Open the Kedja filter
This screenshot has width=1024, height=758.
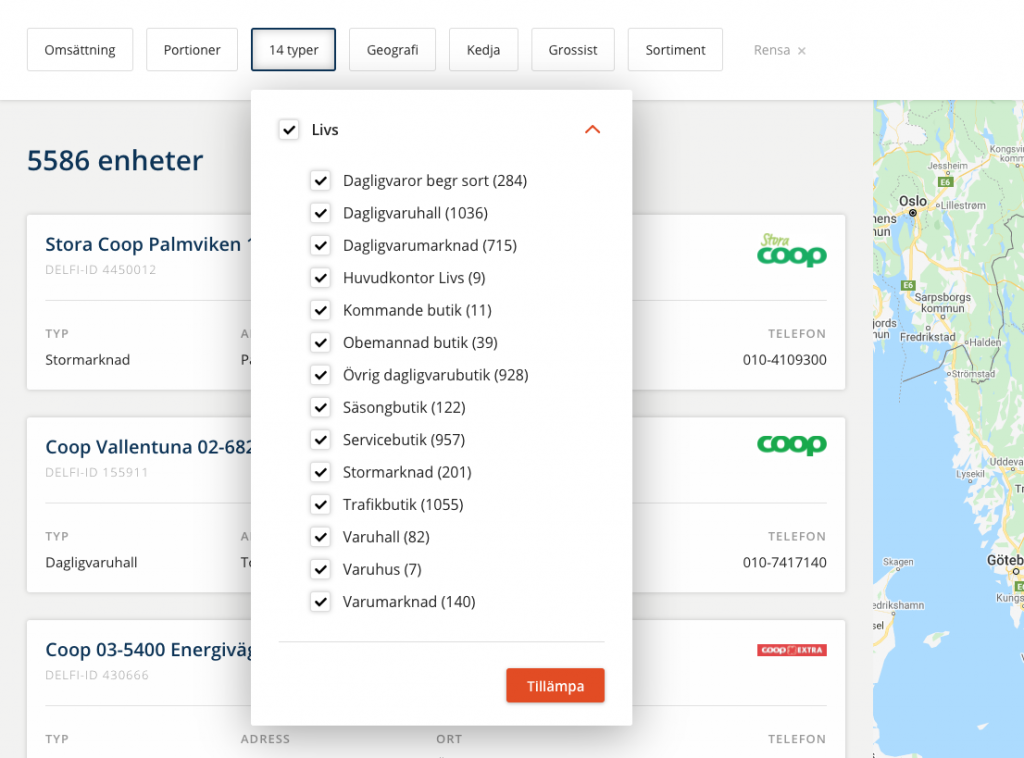[x=483, y=50]
